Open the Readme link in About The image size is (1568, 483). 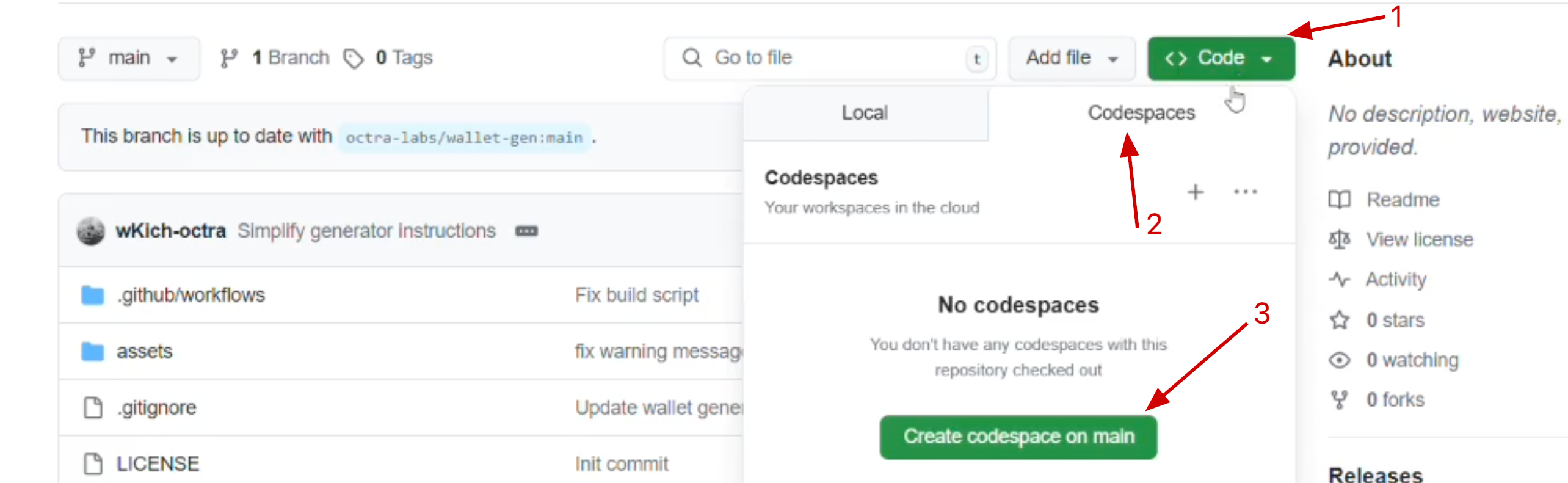coord(1403,200)
